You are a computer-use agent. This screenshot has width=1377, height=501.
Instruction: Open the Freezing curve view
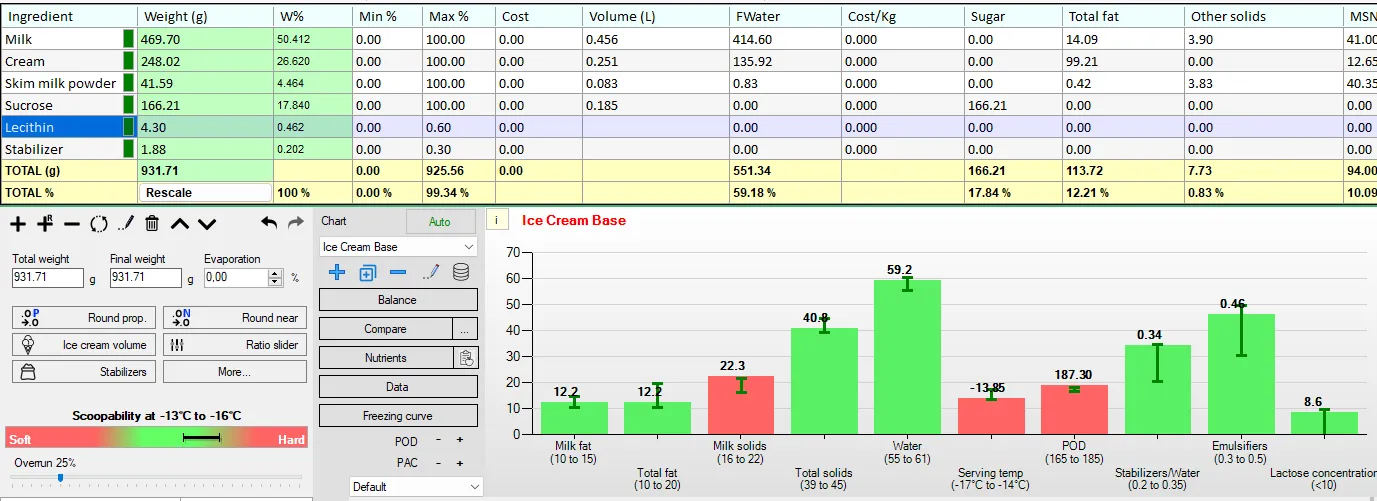(398, 415)
